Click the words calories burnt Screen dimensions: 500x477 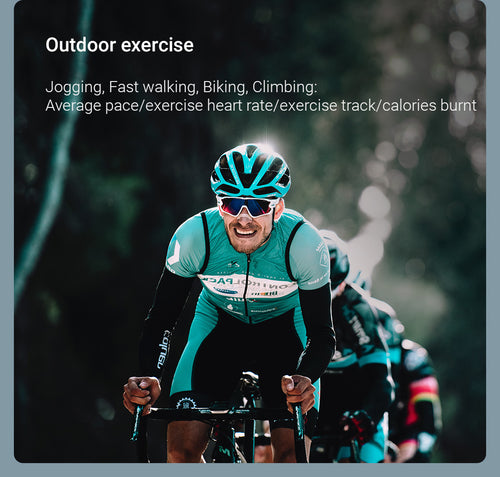pos(429,106)
